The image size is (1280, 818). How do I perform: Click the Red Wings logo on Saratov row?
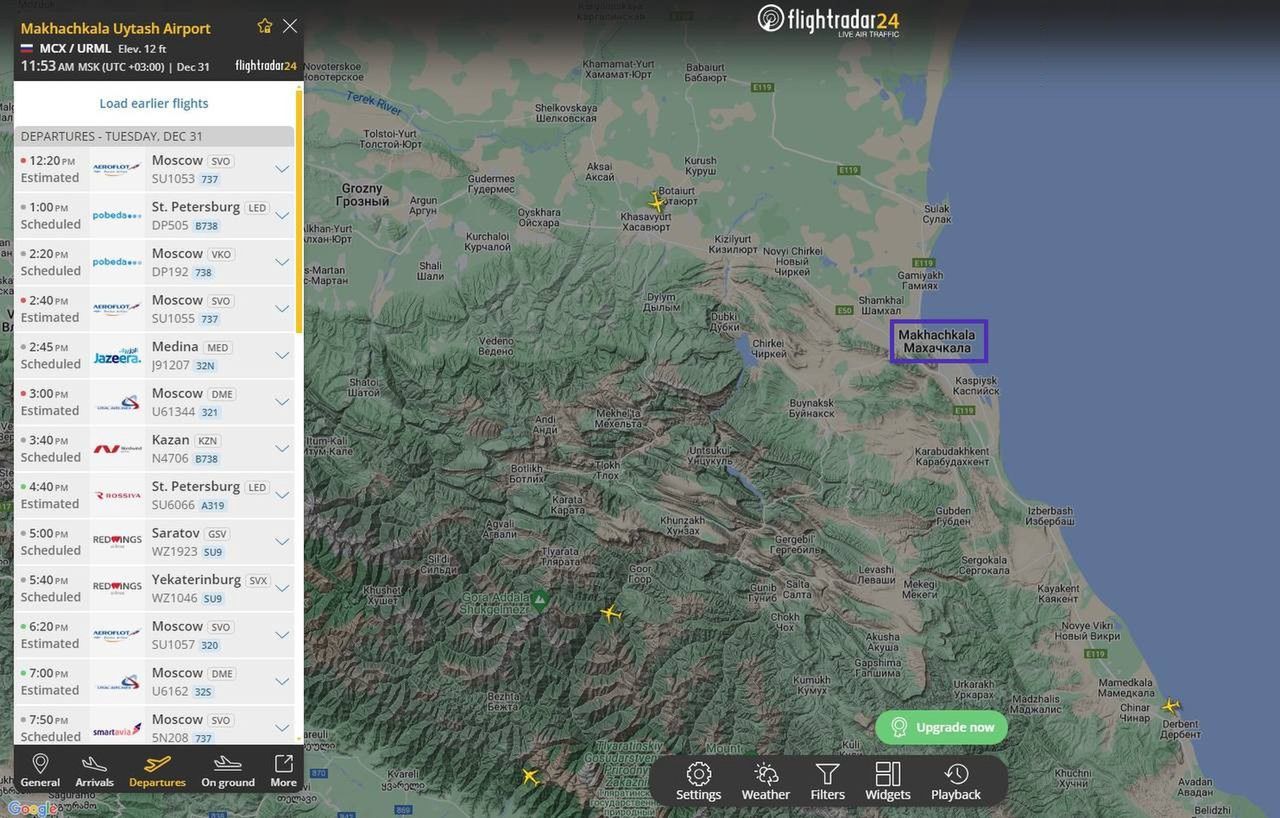coord(117,542)
